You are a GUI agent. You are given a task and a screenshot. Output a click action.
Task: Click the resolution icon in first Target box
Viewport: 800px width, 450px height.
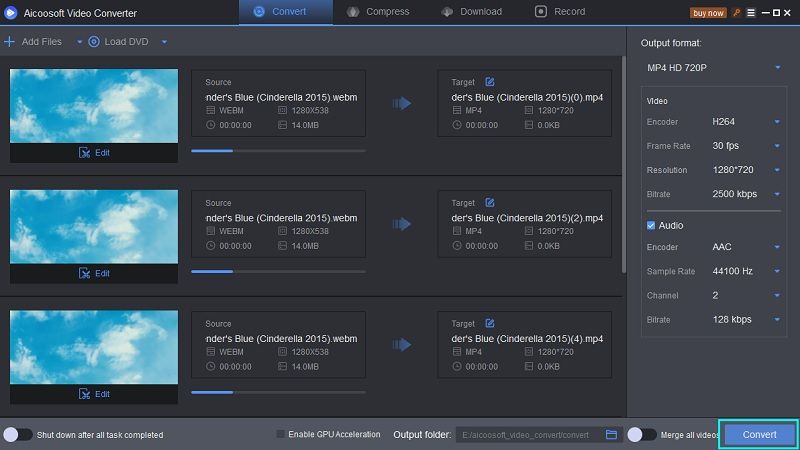tap(529, 110)
